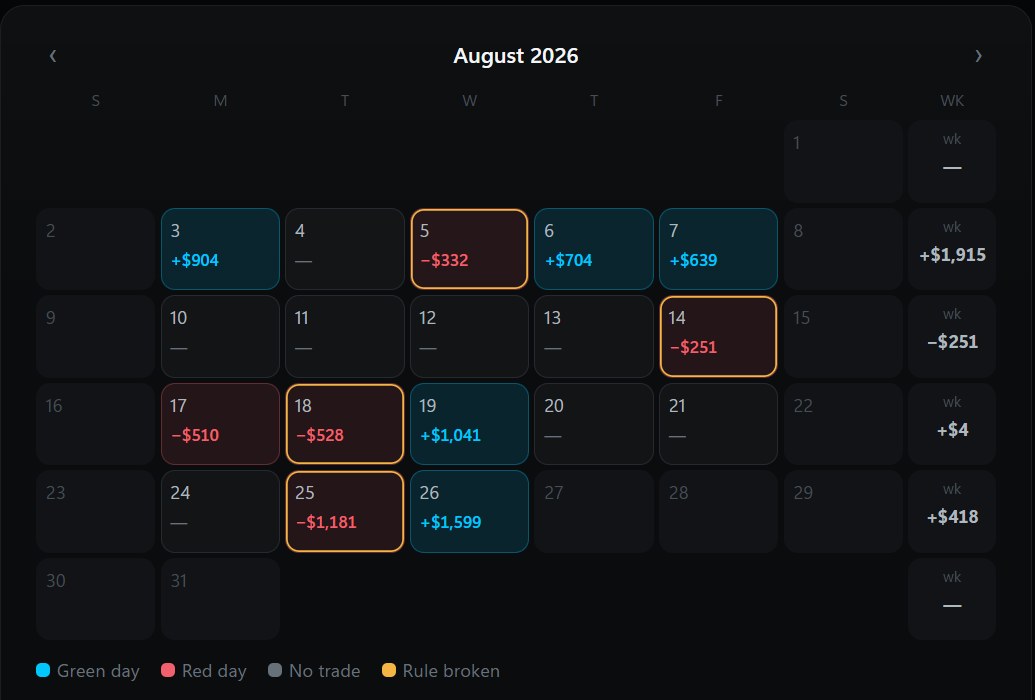The height and width of the screenshot is (700, 1035).
Task: Select August 26 profit +$1,599
Action: [x=469, y=511]
